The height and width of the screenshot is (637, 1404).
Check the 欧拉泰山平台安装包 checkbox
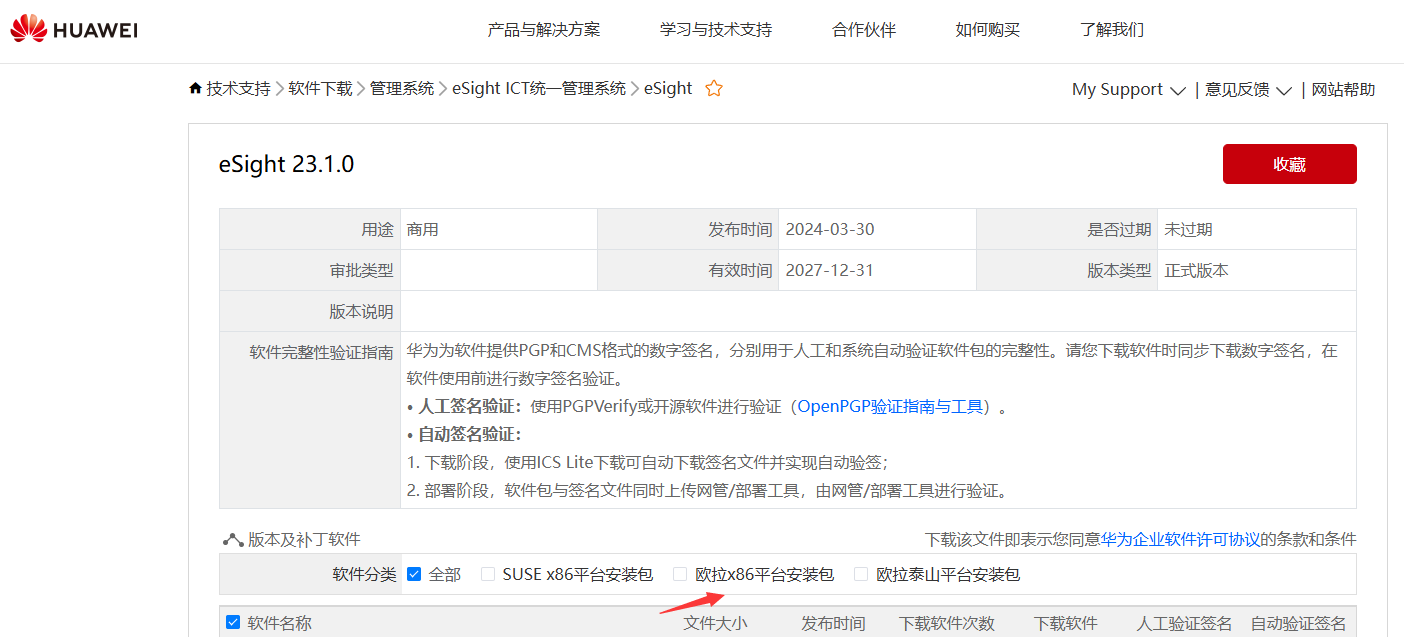[861, 574]
